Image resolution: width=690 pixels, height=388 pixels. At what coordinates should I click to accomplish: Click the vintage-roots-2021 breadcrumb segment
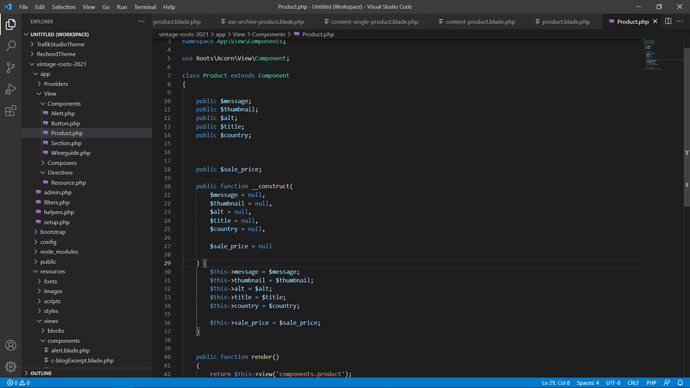(184, 34)
